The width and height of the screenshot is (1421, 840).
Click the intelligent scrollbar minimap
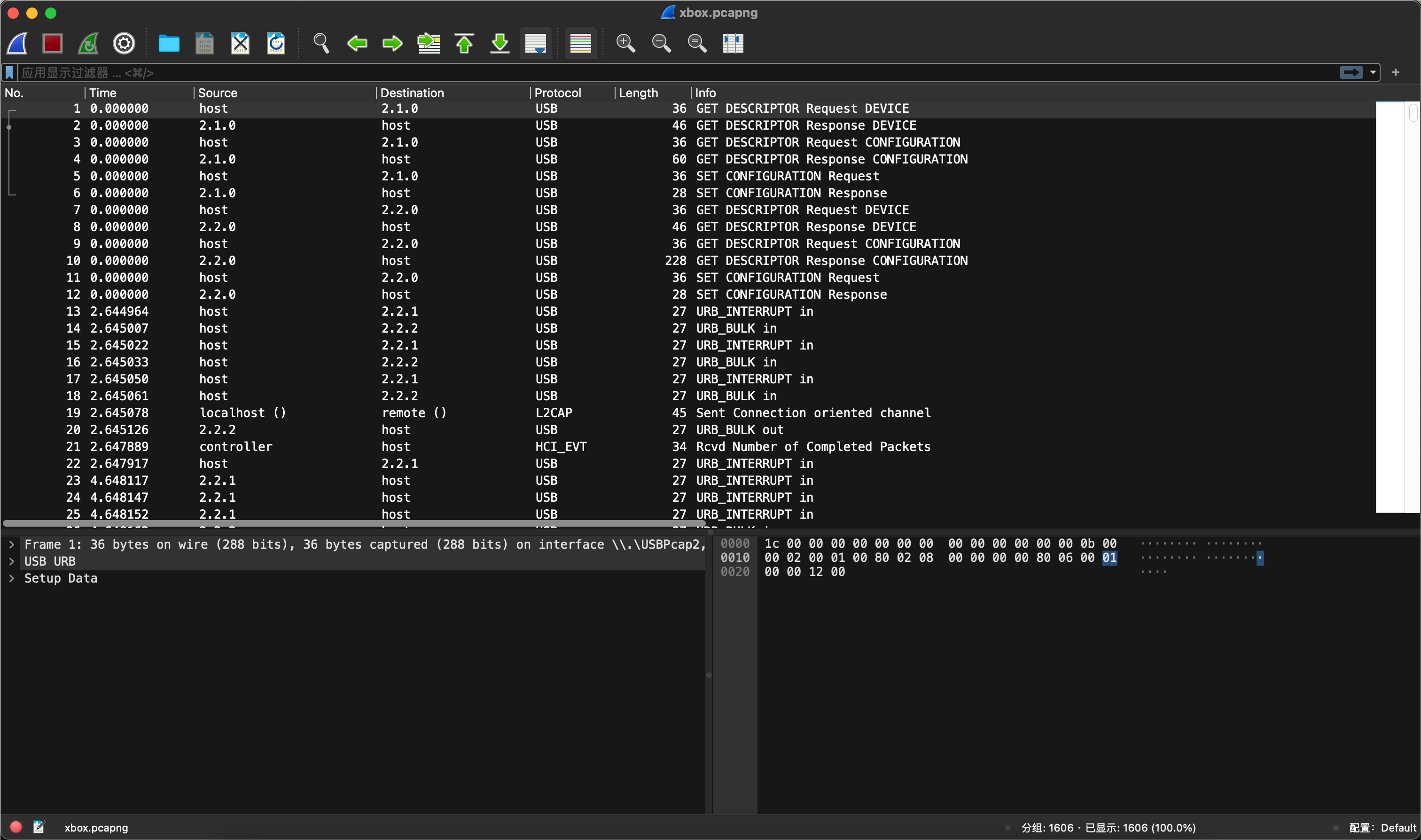point(1390,307)
